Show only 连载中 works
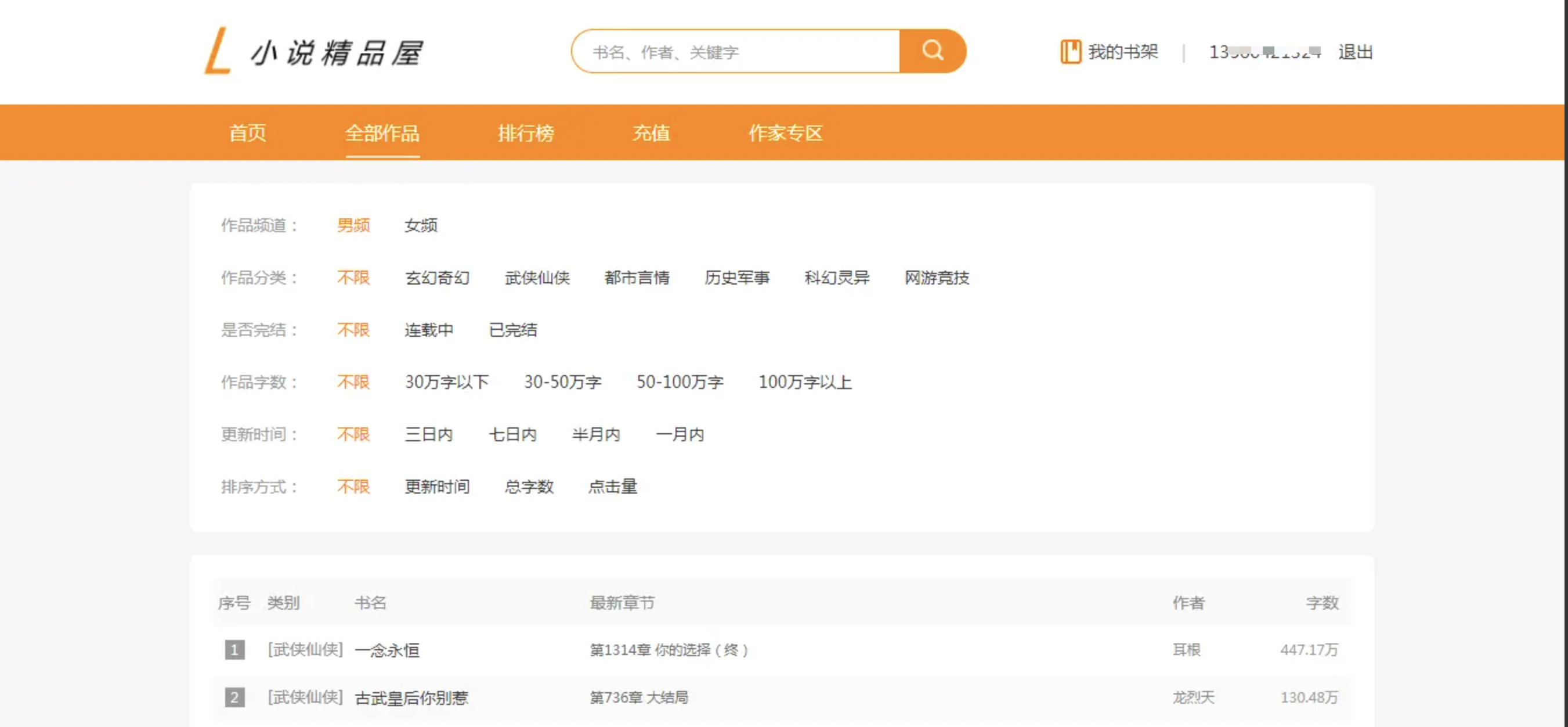The image size is (1568, 727). coord(429,330)
